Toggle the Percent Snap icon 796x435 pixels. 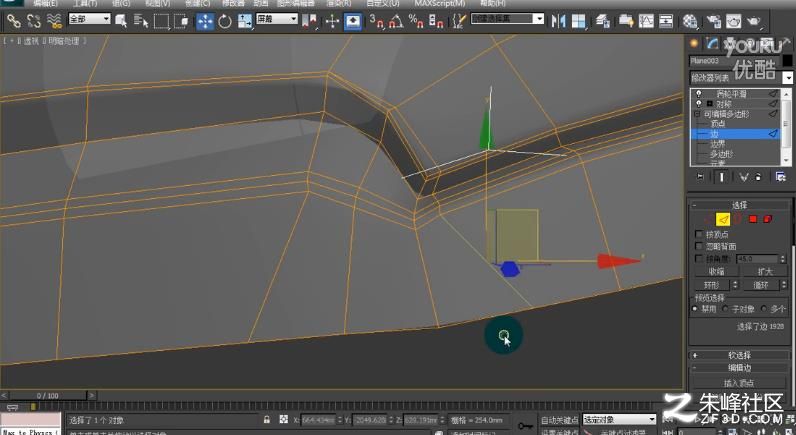pyautogui.click(x=416, y=21)
